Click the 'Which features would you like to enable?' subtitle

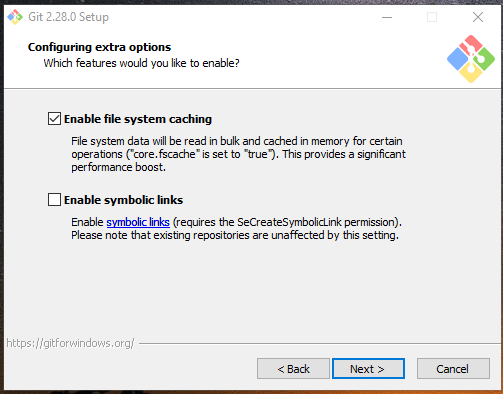point(141,63)
